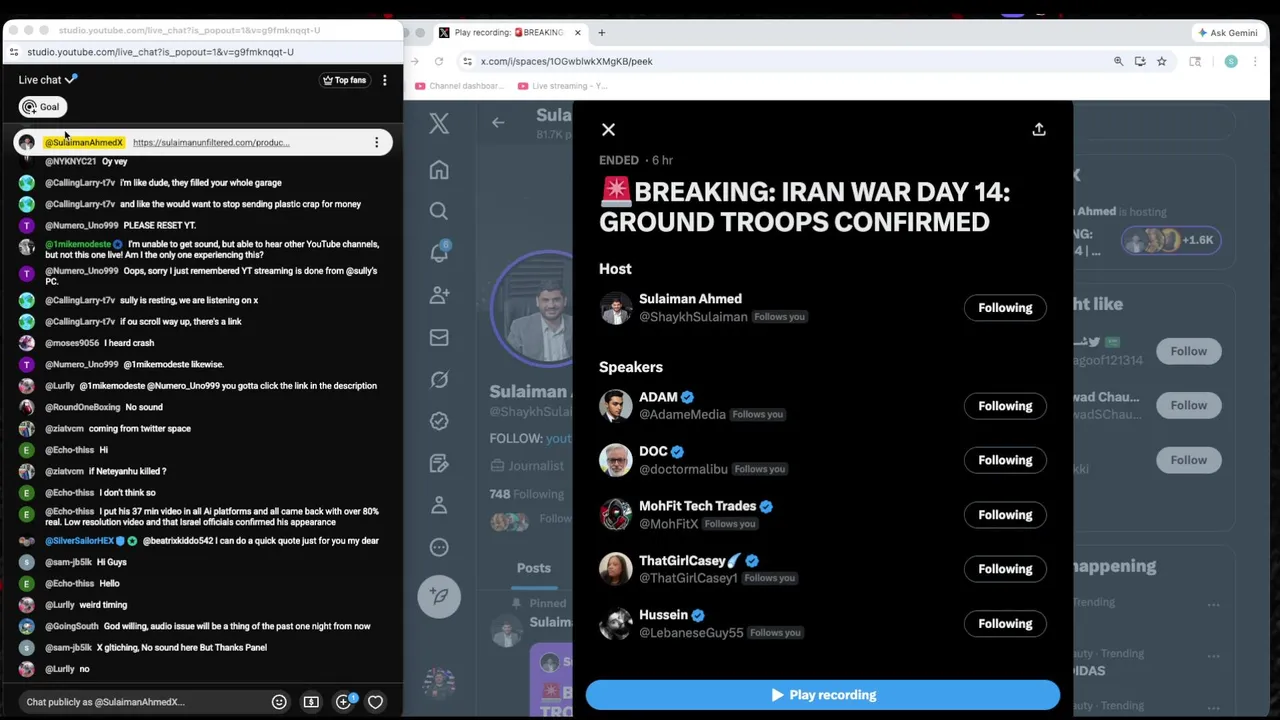The width and height of the screenshot is (1280, 720).
Task: Open X Explore search icon
Action: point(439,211)
